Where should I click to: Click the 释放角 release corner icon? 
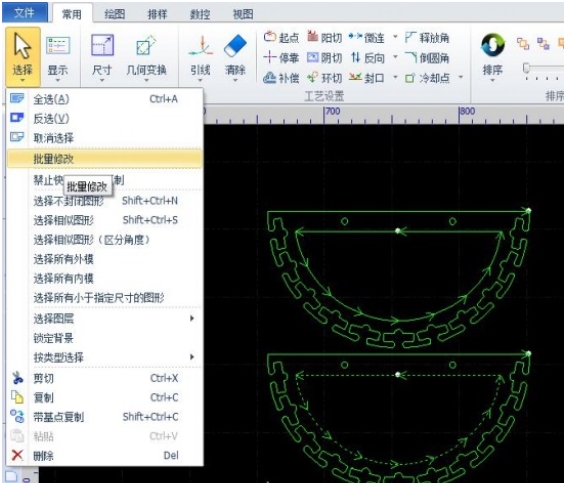pyautogui.click(x=410, y=37)
